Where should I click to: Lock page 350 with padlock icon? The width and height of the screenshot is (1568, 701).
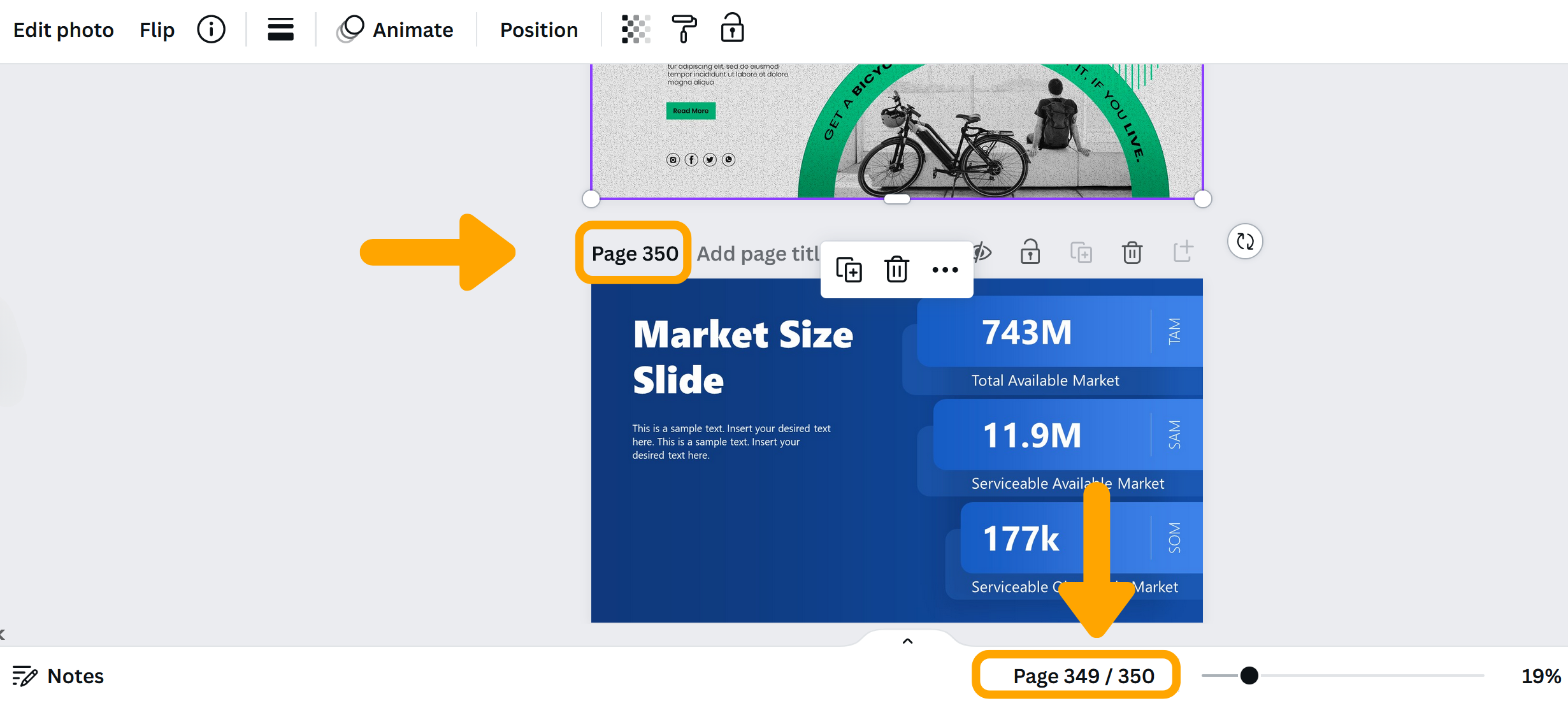point(1030,252)
